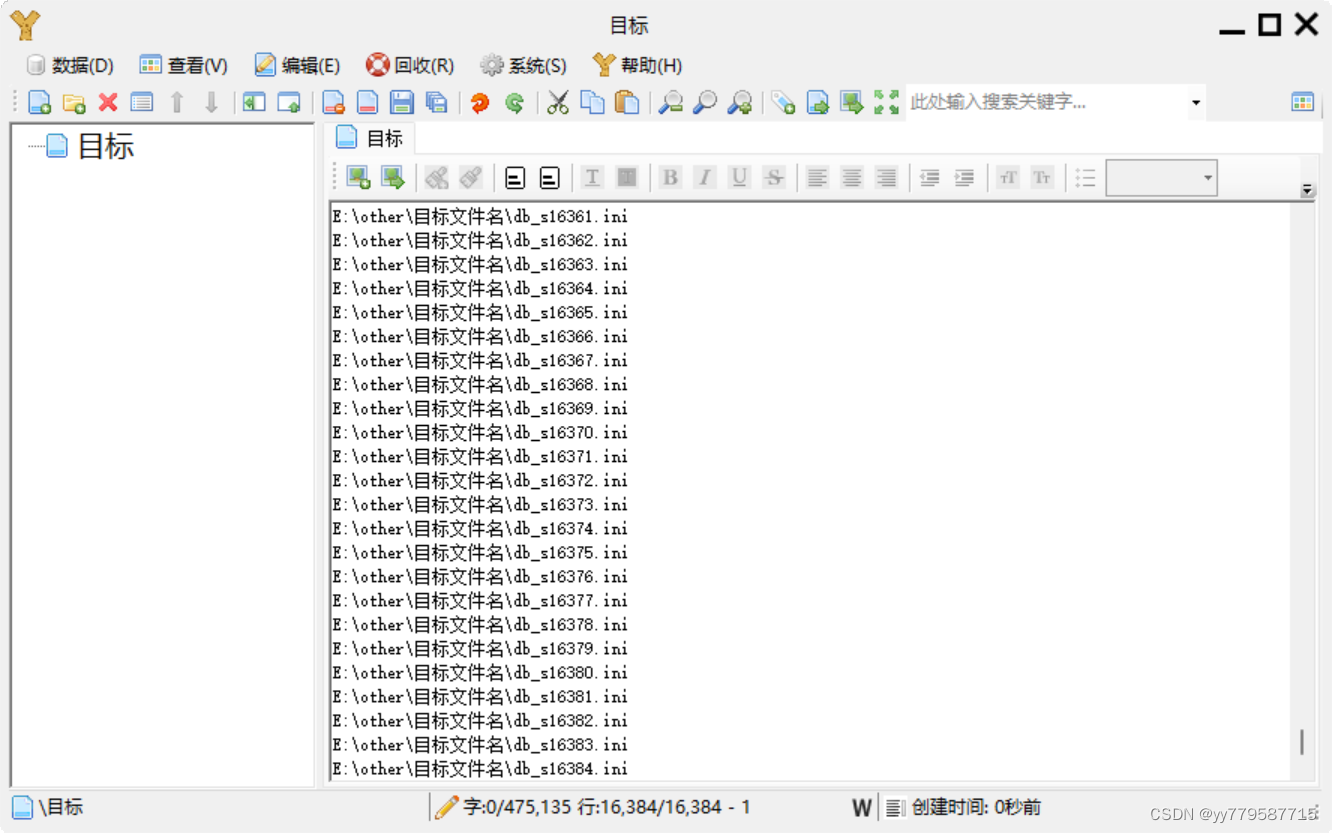The height and width of the screenshot is (833, 1332).
Task: Save all with the stacked floppy disks icon
Action: pos(436,102)
